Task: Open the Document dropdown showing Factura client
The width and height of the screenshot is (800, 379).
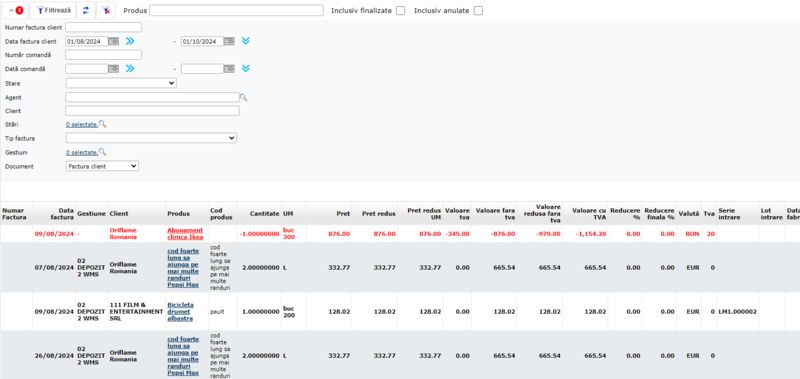Action: pos(102,166)
